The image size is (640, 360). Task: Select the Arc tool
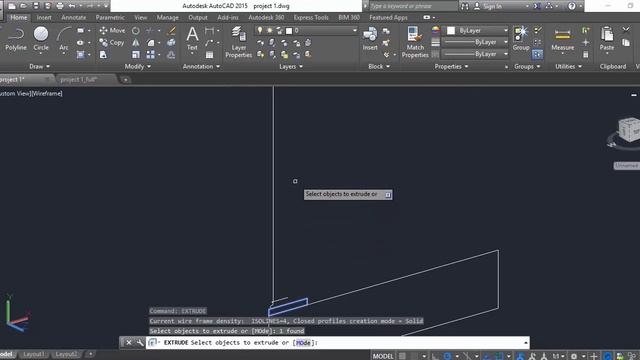tap(64, 39)
